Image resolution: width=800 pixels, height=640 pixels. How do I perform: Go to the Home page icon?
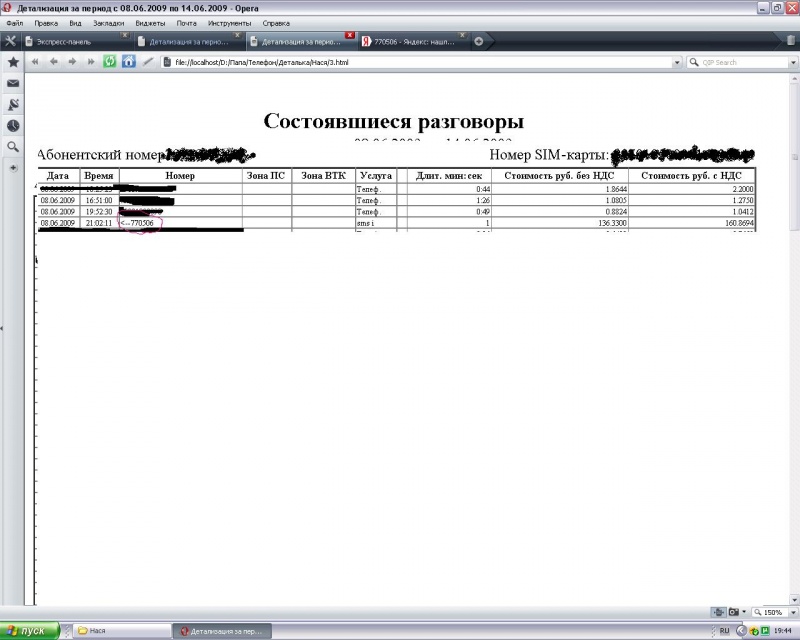128,61
